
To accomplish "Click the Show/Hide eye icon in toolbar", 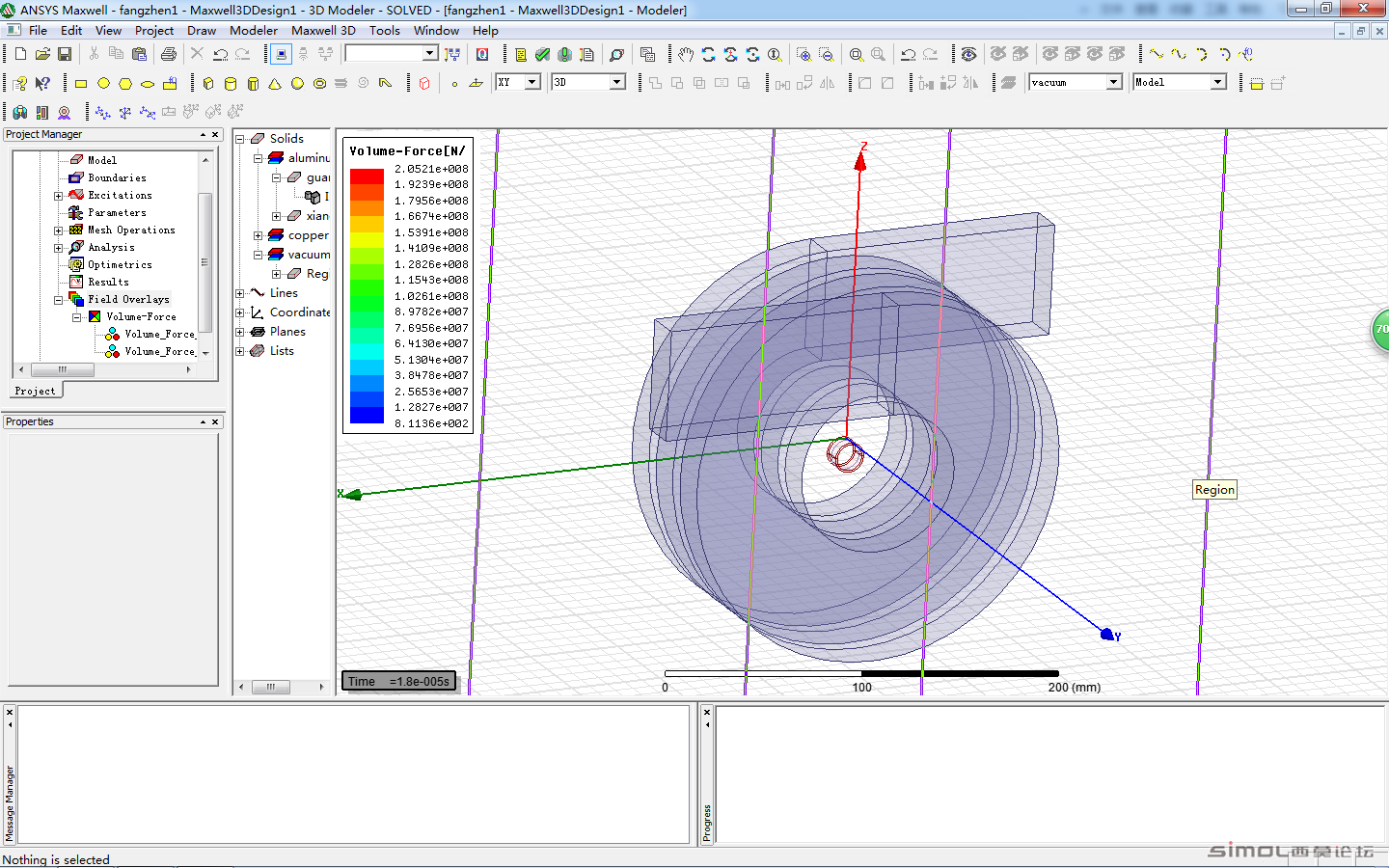I will (x=969, y=54).
